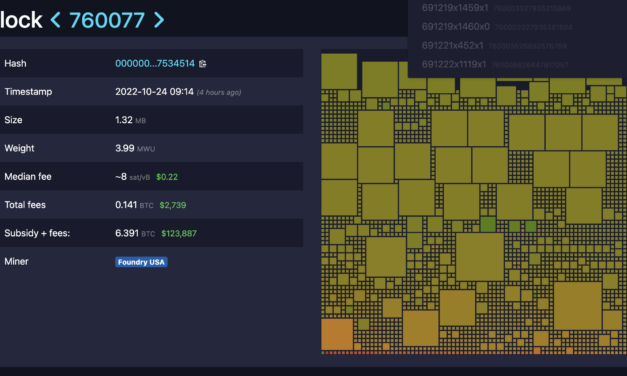Click the timestamp 2022-10-24 09:14
The image size is (627, 376).
click(154, 92)
